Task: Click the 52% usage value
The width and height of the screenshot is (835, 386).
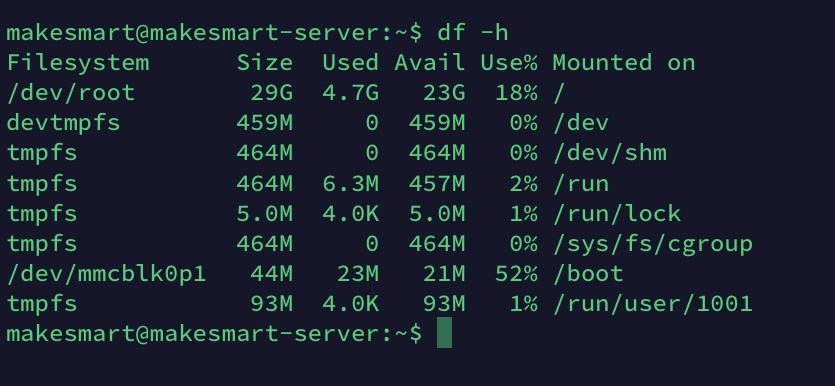Action: coord(516,274)
